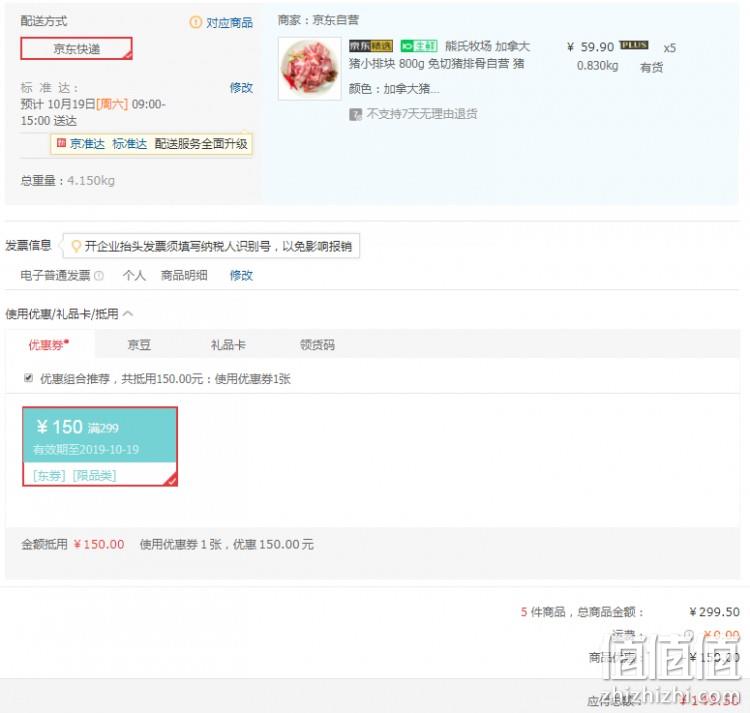Image resolution: width=750 pixels, height=713 pixels.
Task: Click the 总商品金额 ¥299.50 value
Action: 715,612
